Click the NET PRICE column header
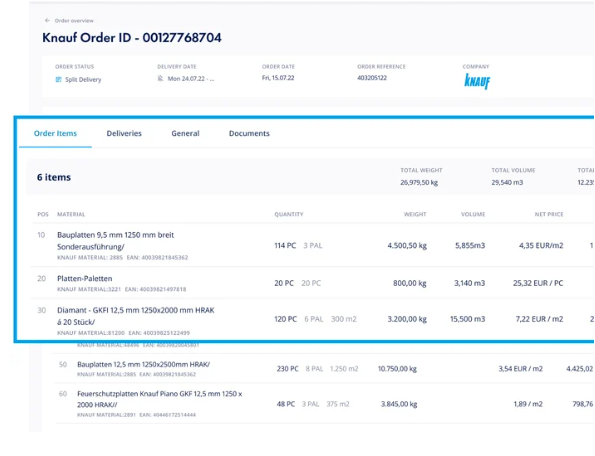Screen dimensions: 595x456 (549, 214)
